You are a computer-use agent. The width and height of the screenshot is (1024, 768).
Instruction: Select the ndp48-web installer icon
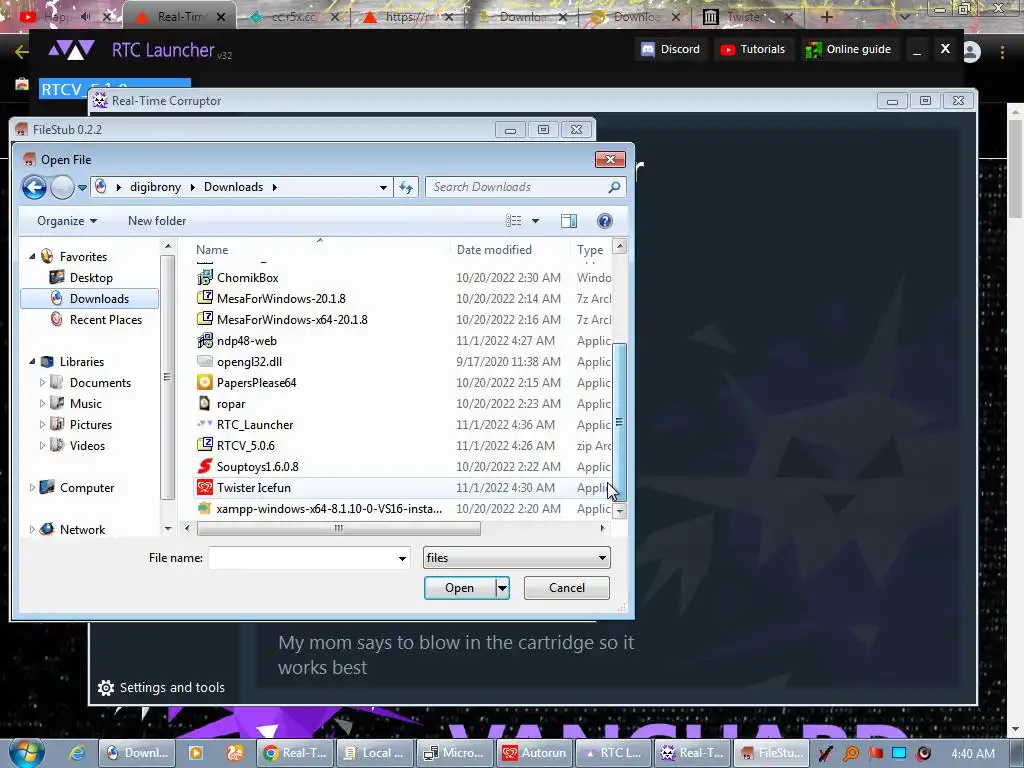[205, 340]
